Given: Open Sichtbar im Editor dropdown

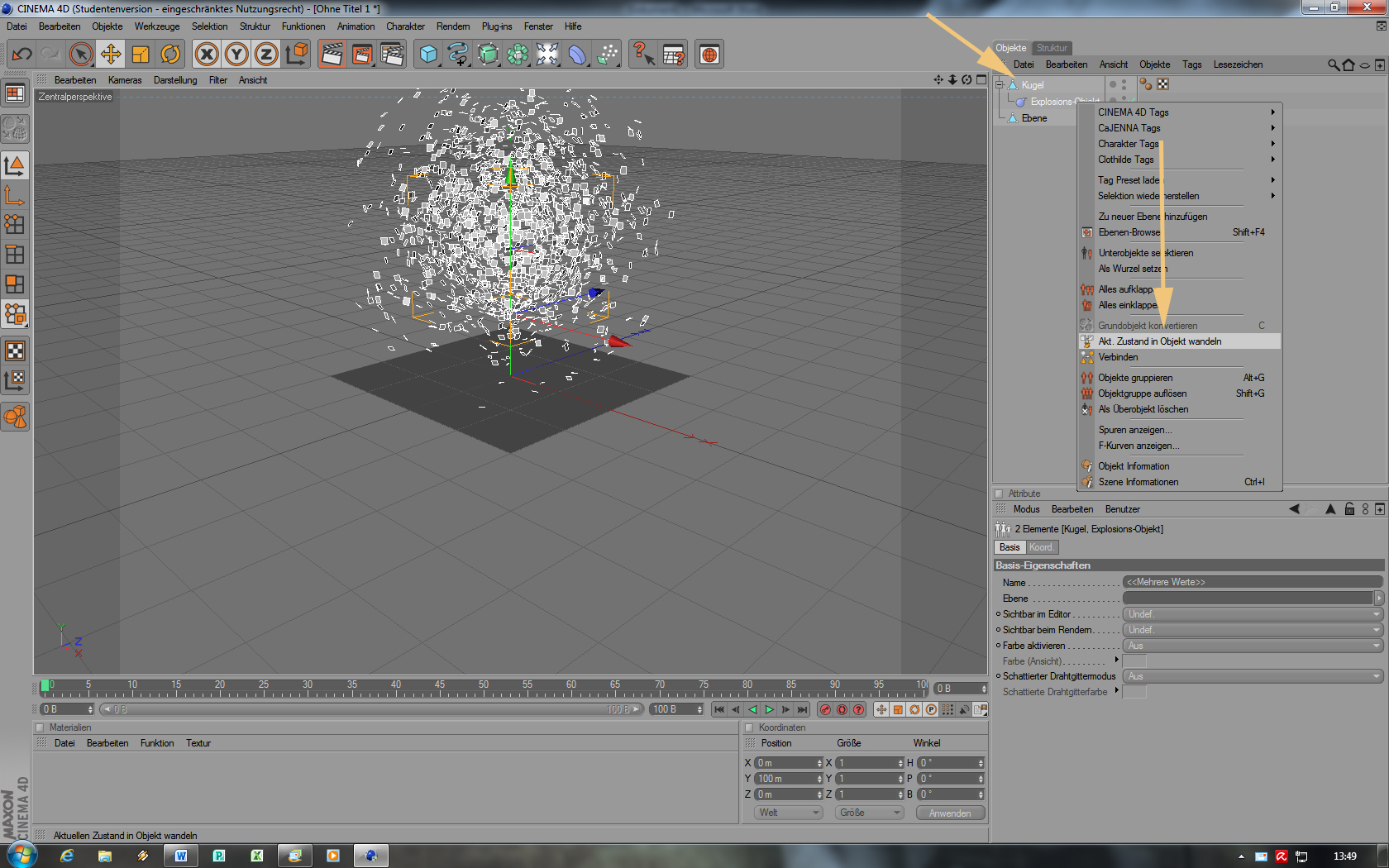Looking at the screenshot, I should coord(1253,614).
